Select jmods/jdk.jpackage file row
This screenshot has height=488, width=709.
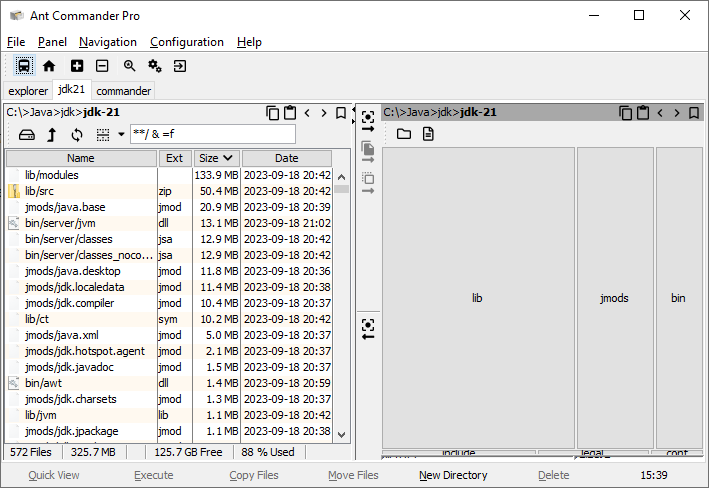[169, 431]
